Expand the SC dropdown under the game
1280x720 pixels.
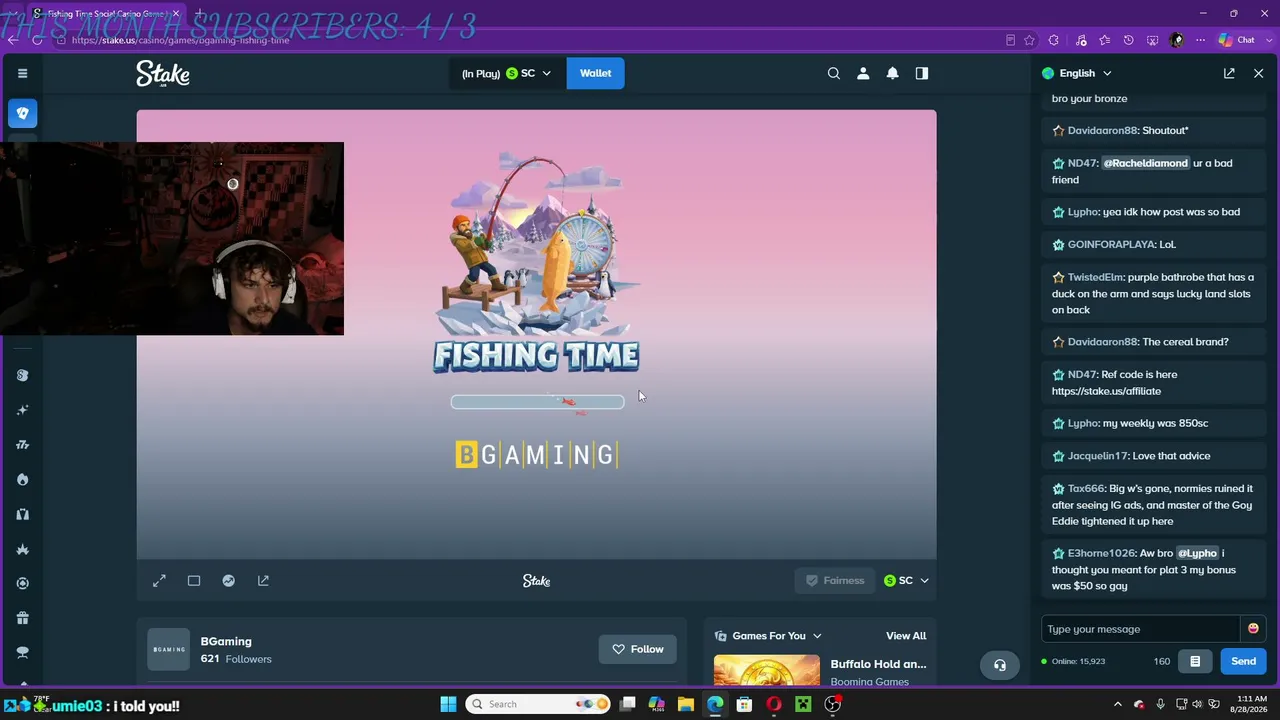(x=906, y=580)
